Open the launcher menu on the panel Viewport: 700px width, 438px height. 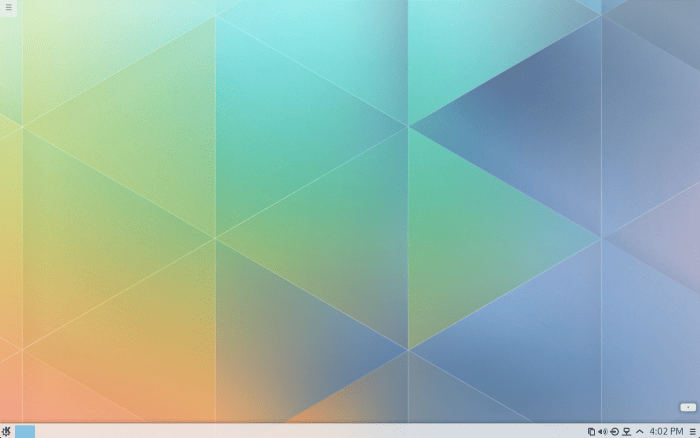click(x=7, y=431)
